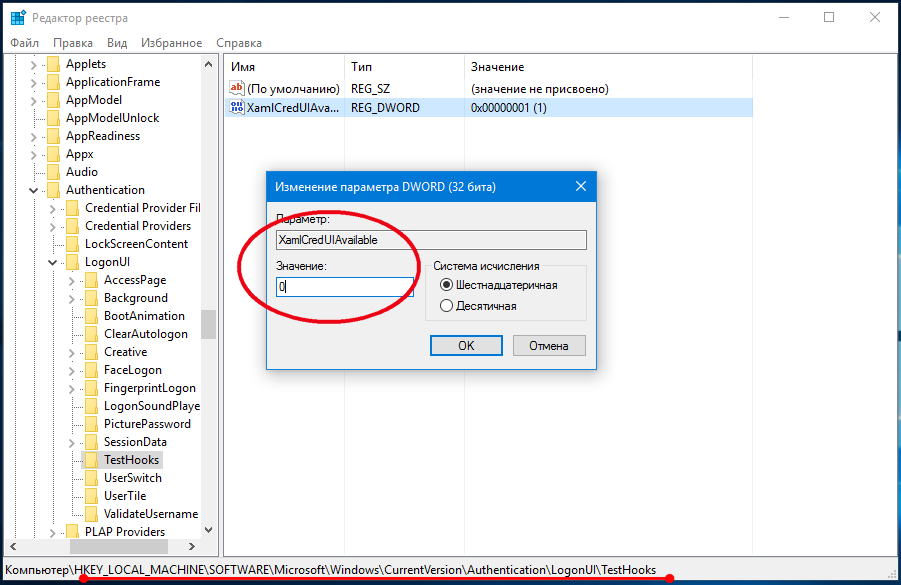Click the tree horizontal scrollbar left arrow
This screenshot has height=585, width=901.
(x=13, y=546)
